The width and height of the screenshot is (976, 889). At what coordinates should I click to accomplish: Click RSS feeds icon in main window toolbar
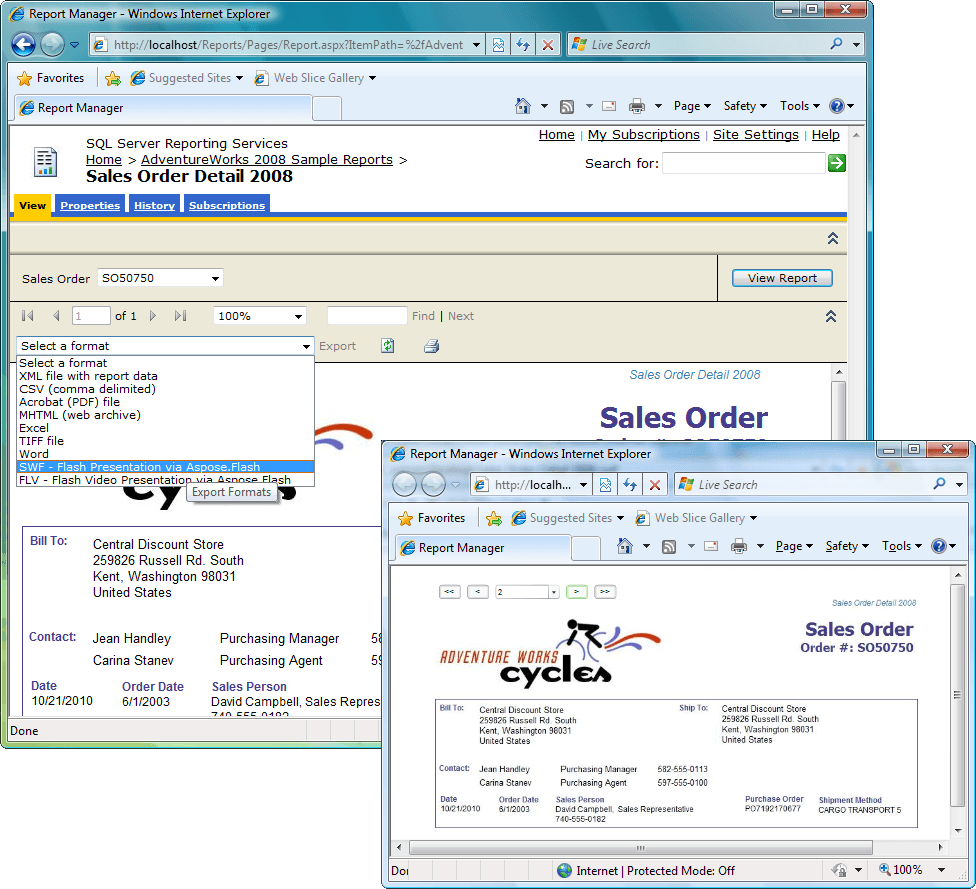[567, 106]
